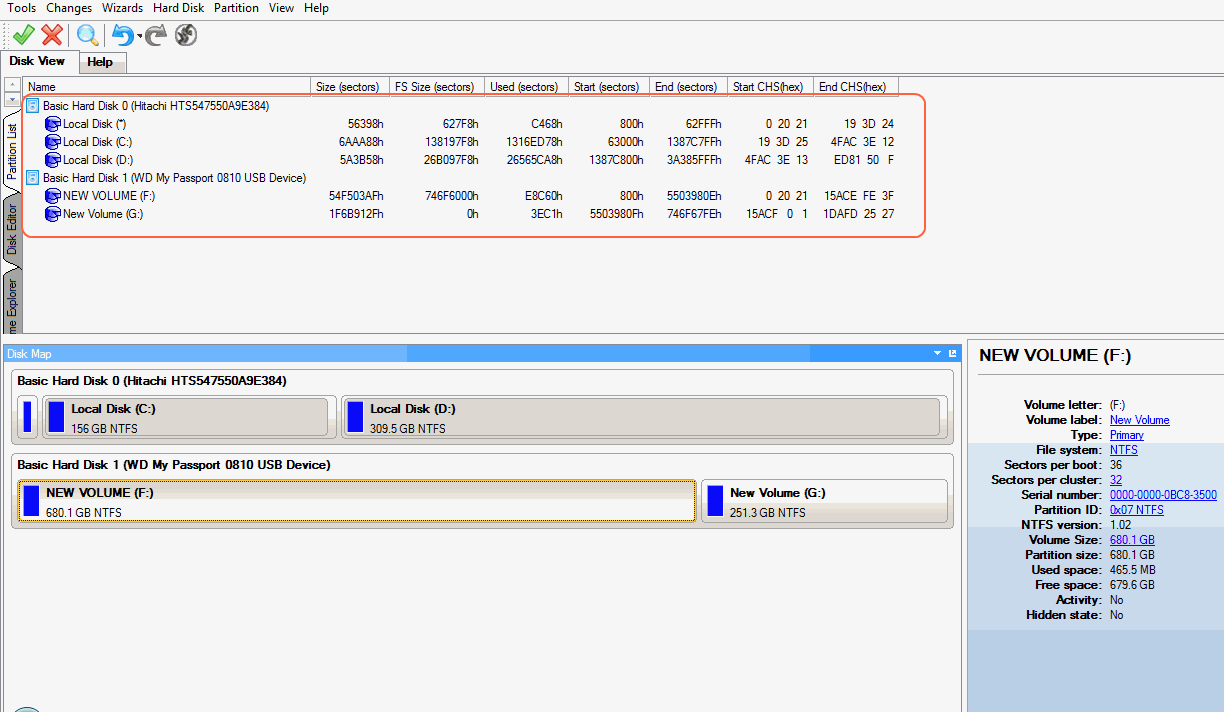Select Local Disk (D:) block in Disk Map
Image resolution: width=1224 pixels, height=712 pixels.
click(x=640, y=417)
